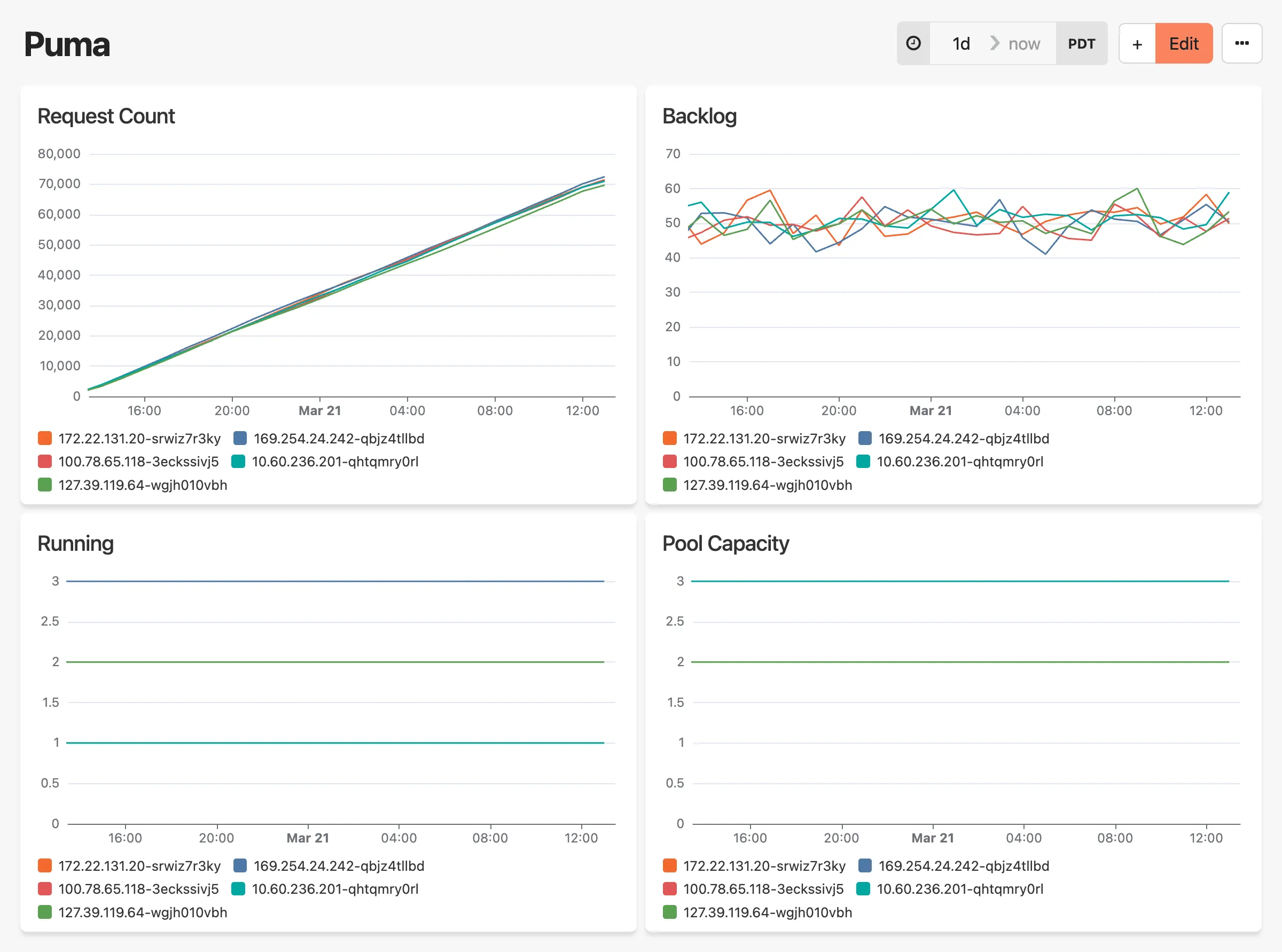Click the plus icon to add a panel

pyautogui.click(x=1137, y=44)
